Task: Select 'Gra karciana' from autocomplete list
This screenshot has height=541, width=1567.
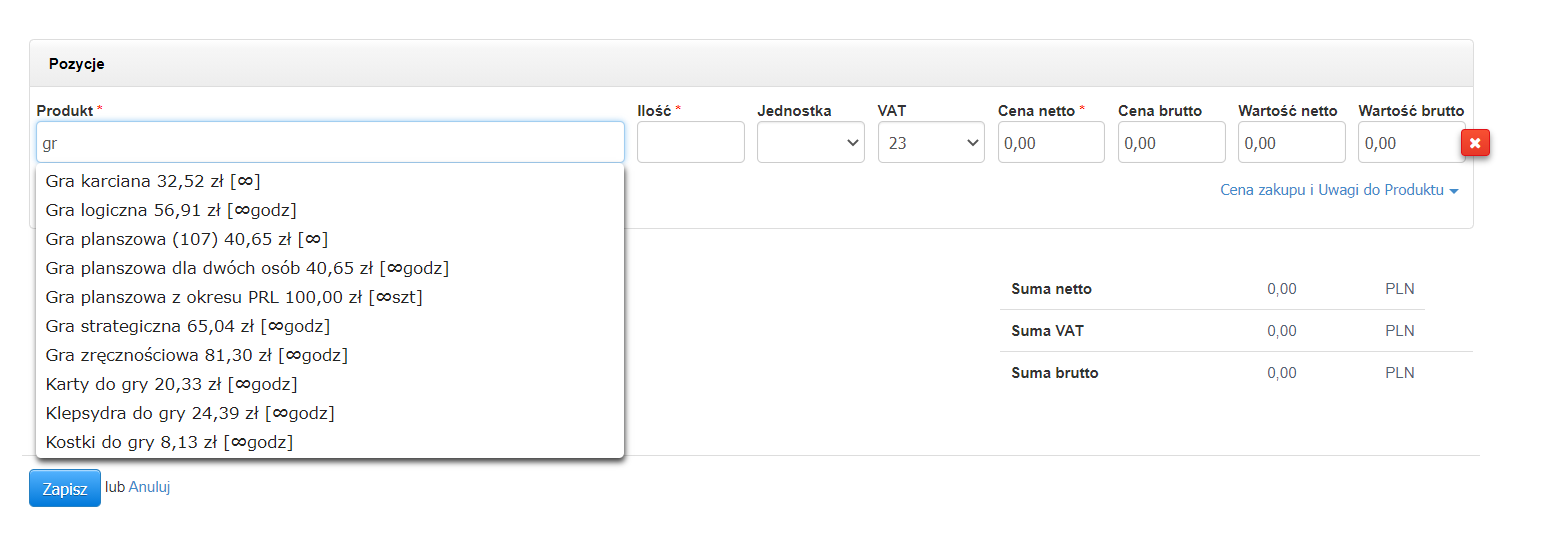Action: [x=153, y=181]
